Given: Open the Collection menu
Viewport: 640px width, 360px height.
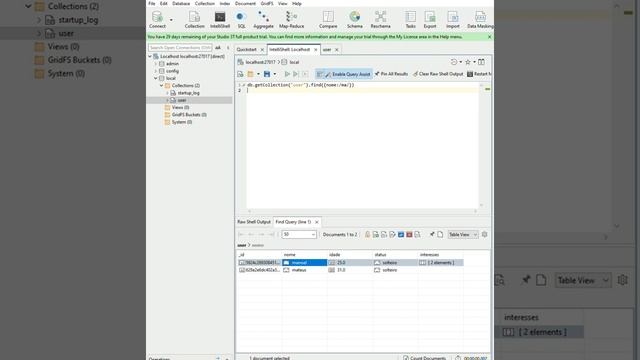Looking at the screenshot, I should tap(204, 3).
